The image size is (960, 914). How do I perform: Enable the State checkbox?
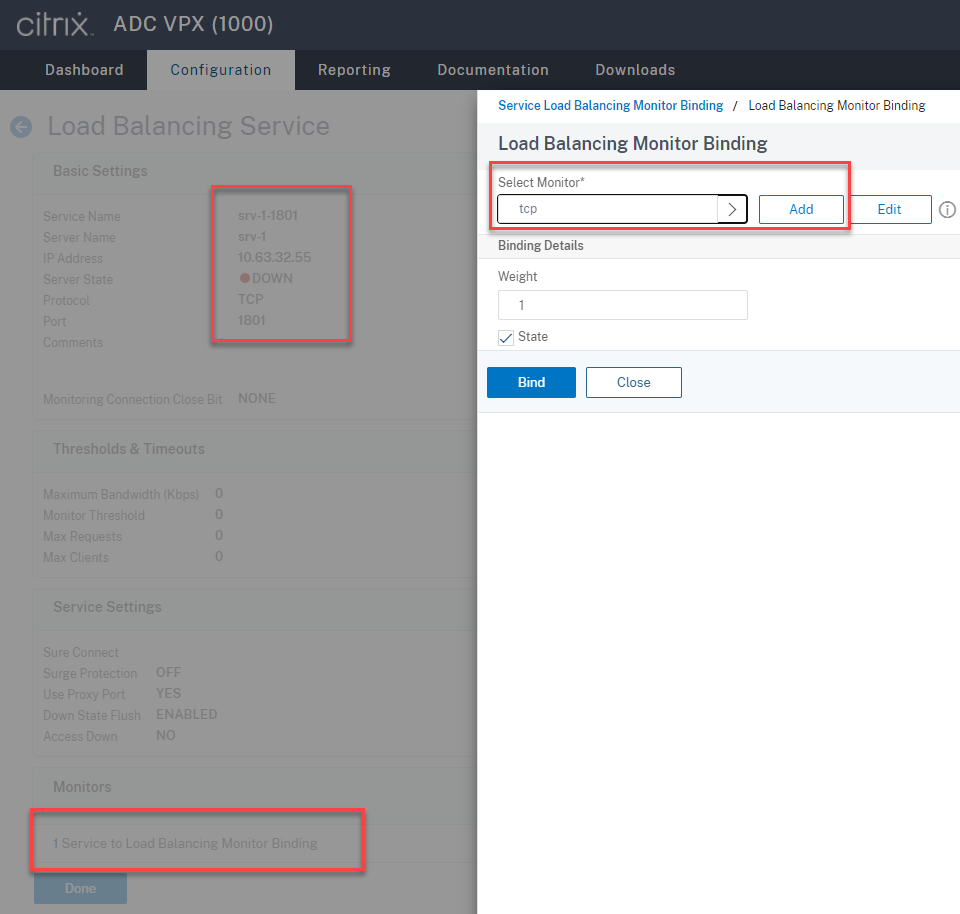(x=505, y=337)
